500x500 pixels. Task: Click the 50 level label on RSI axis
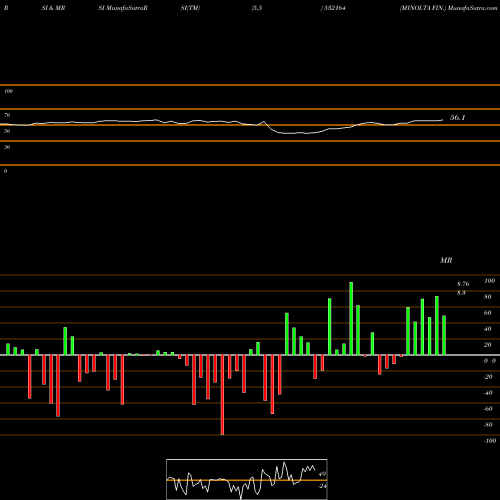tap(7, 131)
